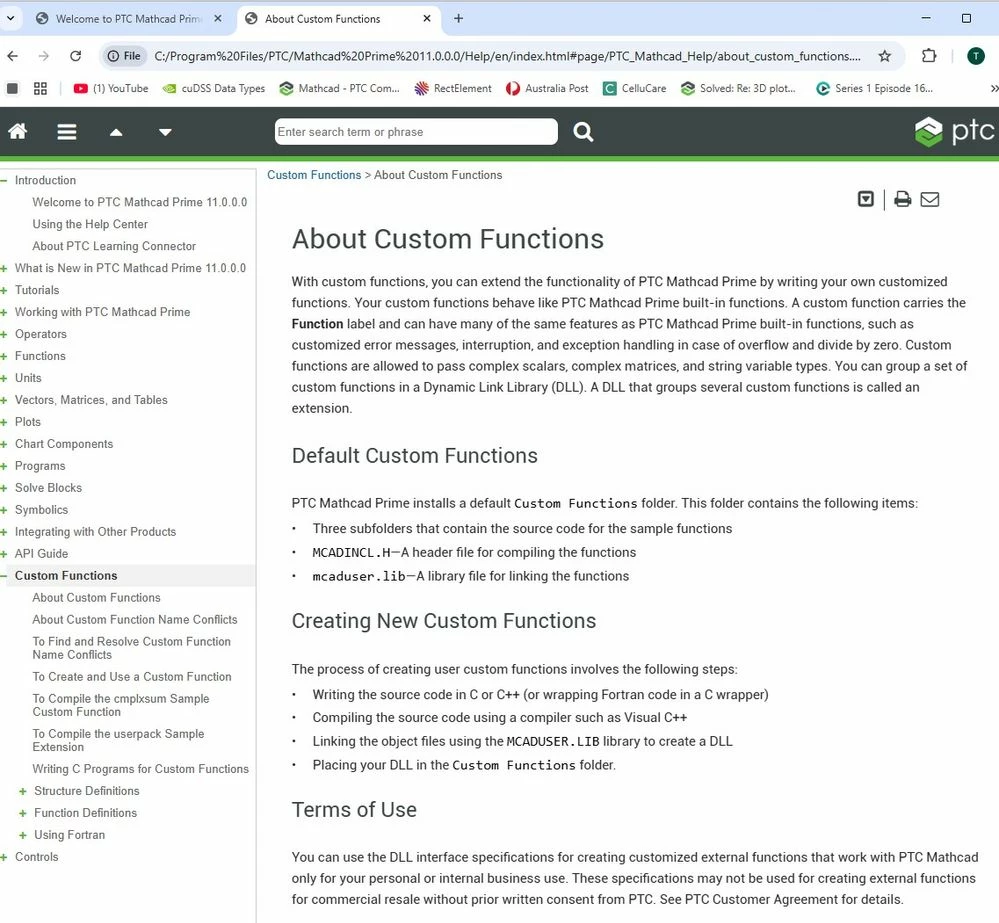Email this help page

[x=930, y=199]
